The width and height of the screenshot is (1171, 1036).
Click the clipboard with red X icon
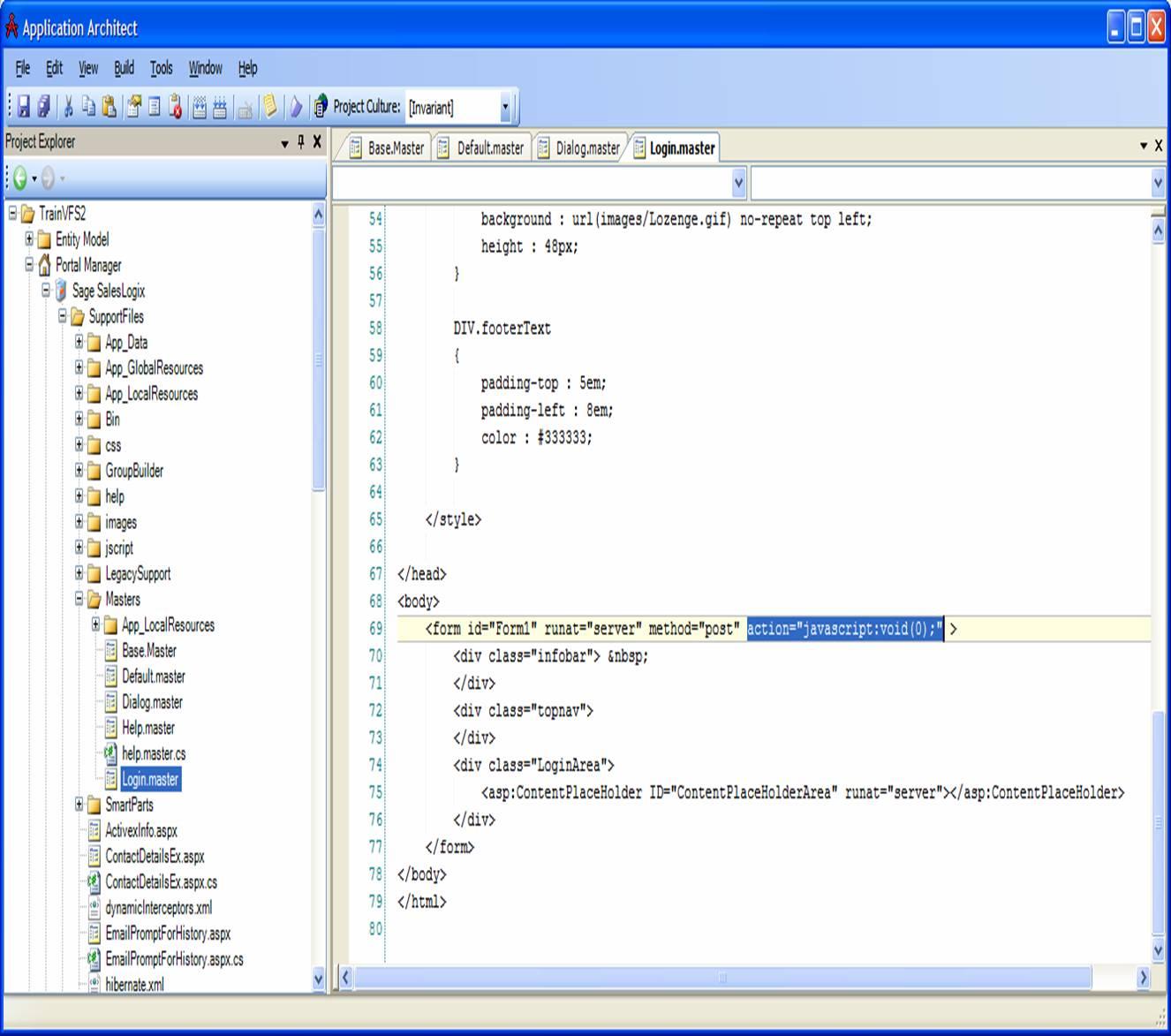tap(175, 107)
